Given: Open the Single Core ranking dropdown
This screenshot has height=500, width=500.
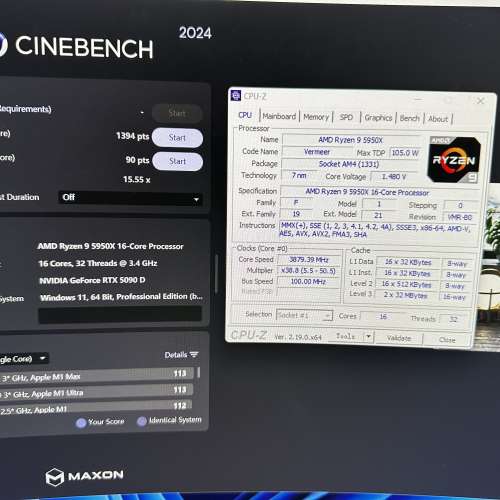Looking at the screenshot, I should coord(23,359).
